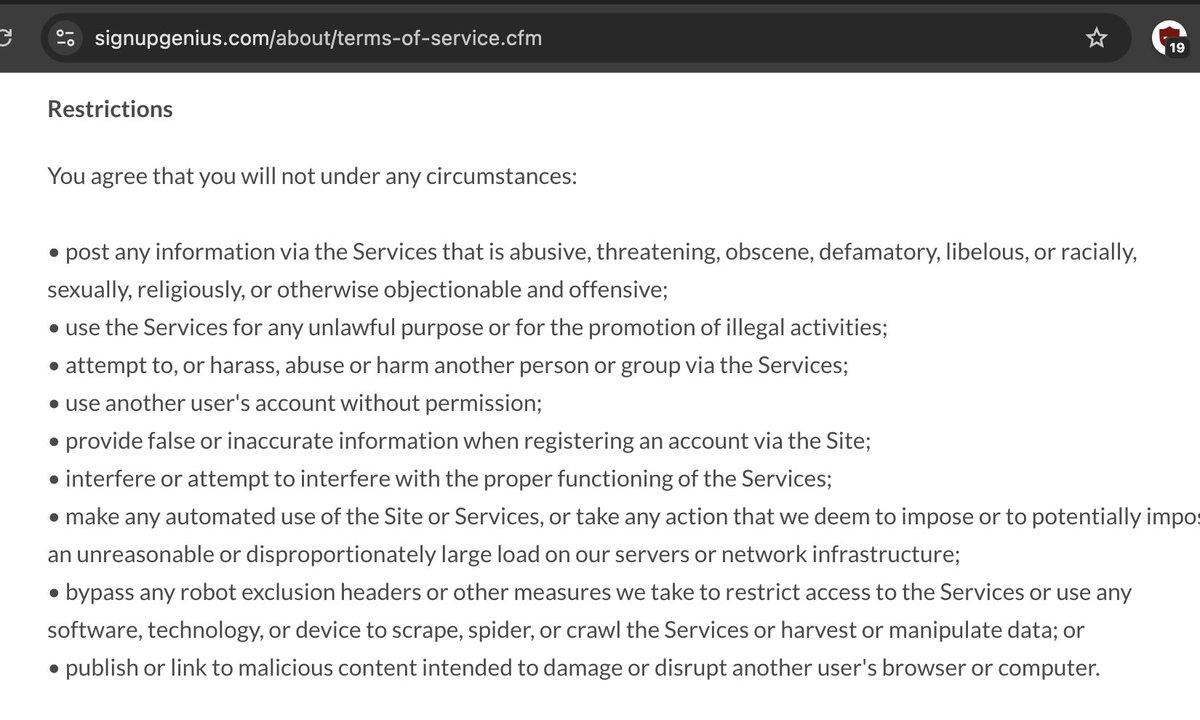Click the bullet about false or inaccurate information
This screenshot has height=720, width=1200.
click(x=459, y=441)
